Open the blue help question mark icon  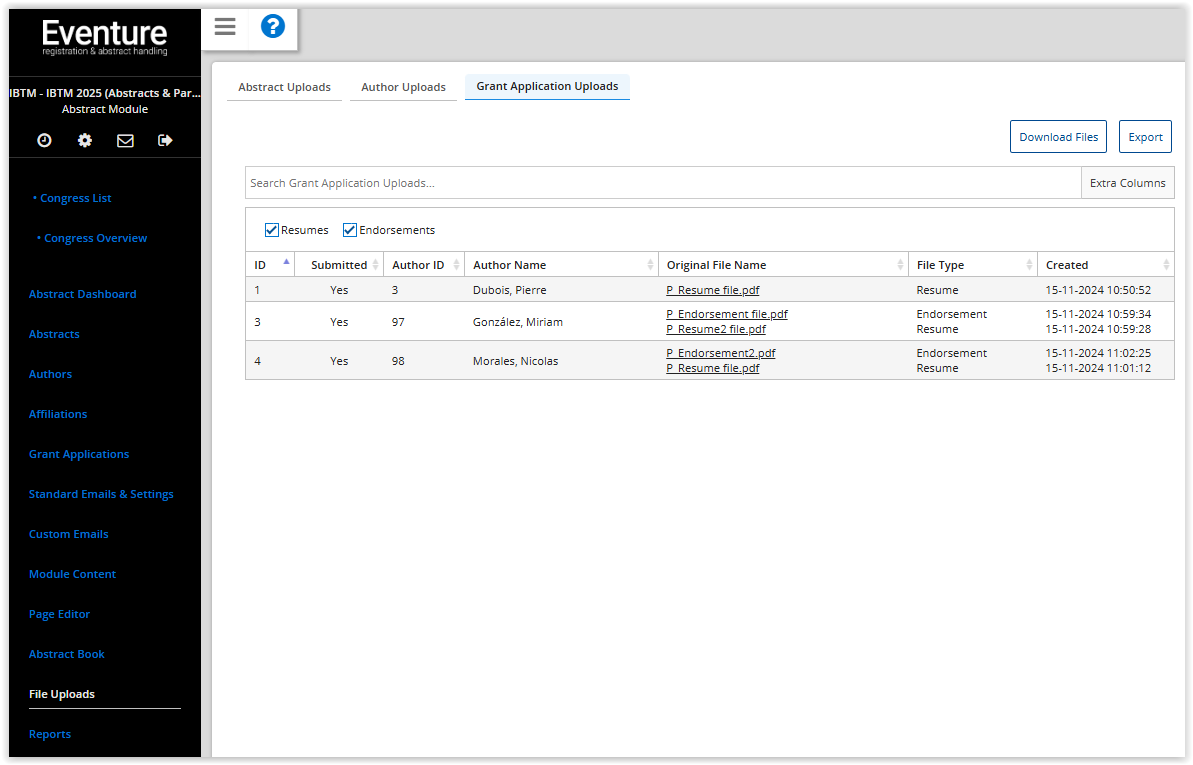[x=272, y=27]
